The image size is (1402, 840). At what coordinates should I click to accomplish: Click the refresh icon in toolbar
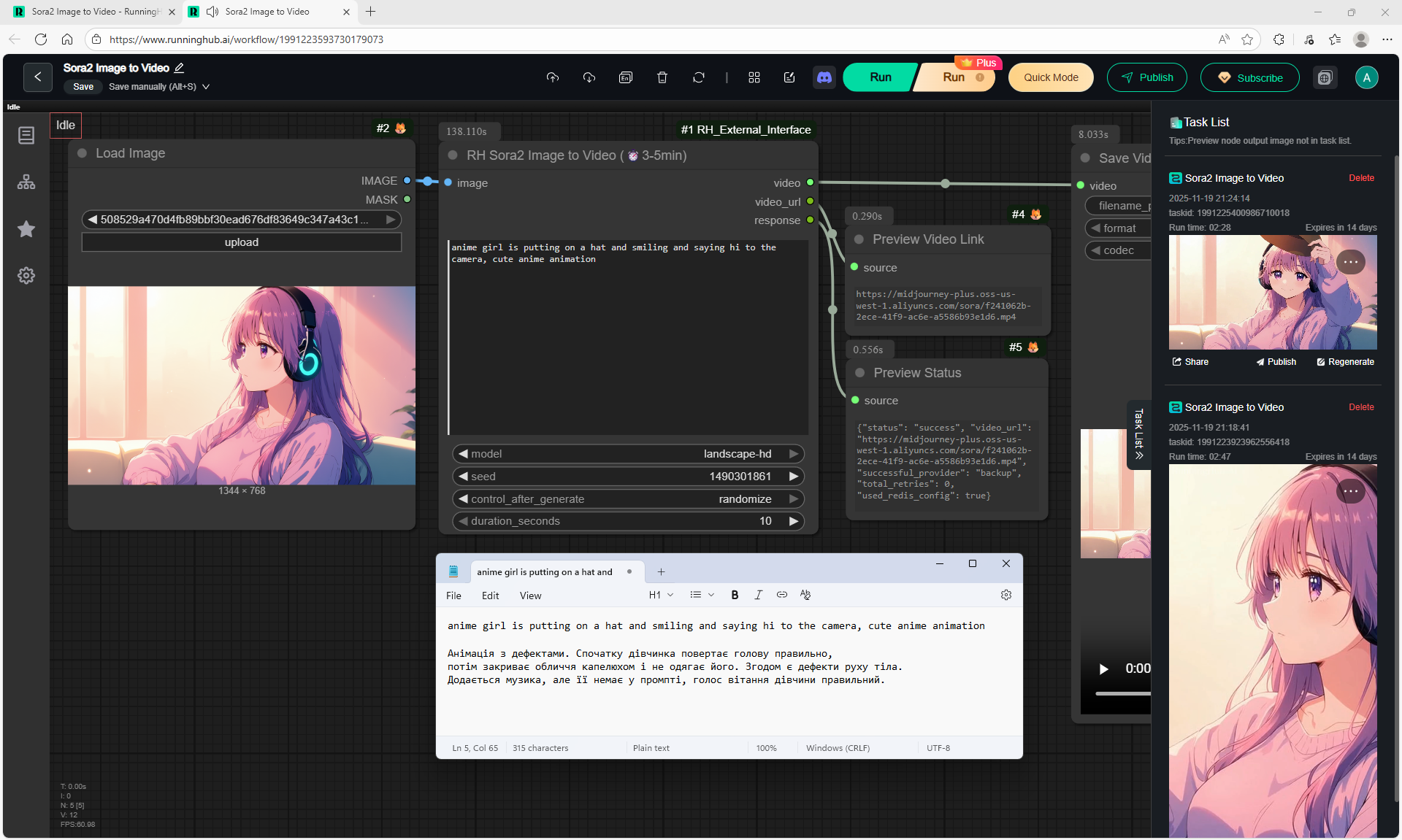[x=699, y=77]
